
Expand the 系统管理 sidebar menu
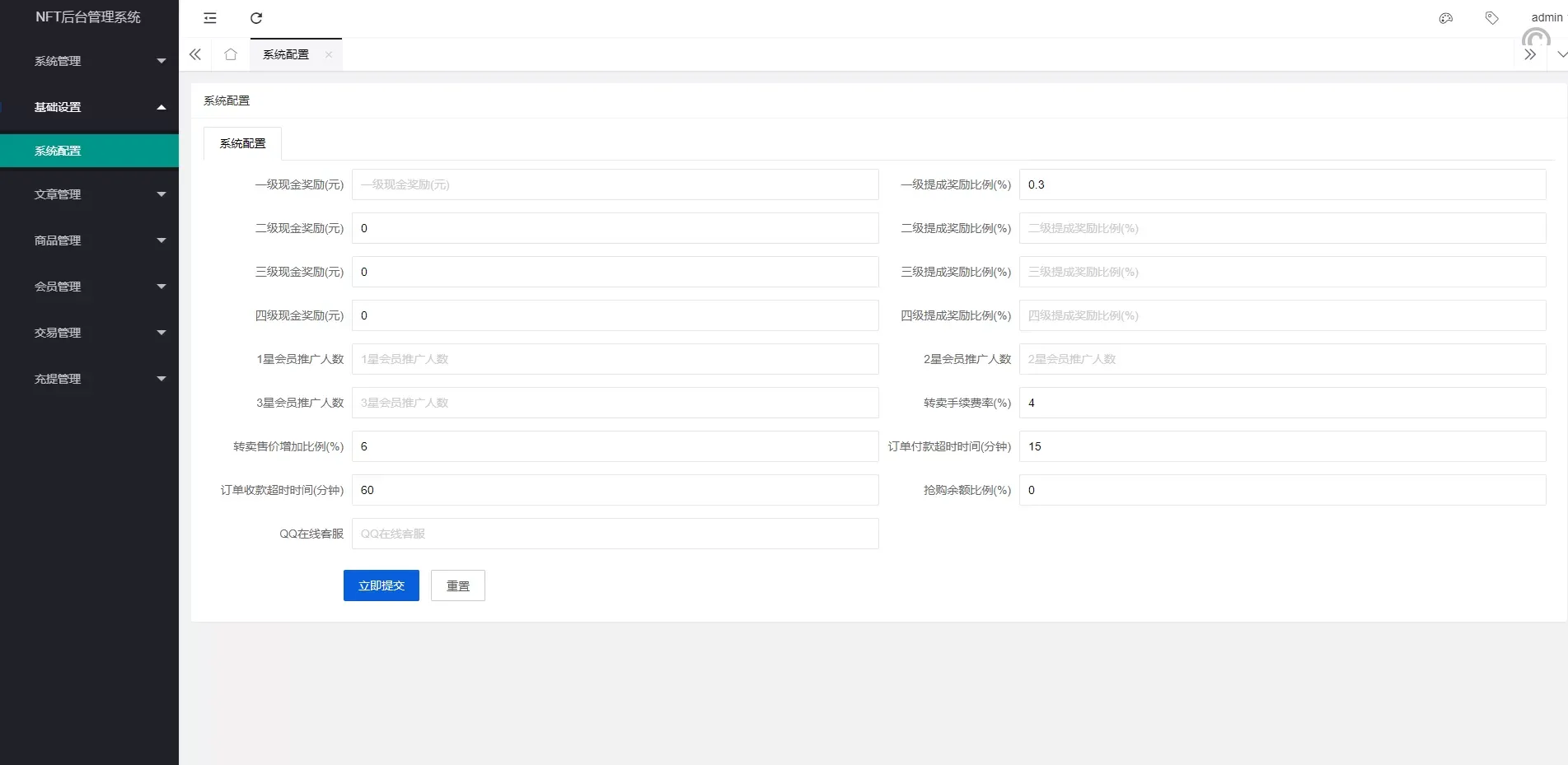coord(89,61)
